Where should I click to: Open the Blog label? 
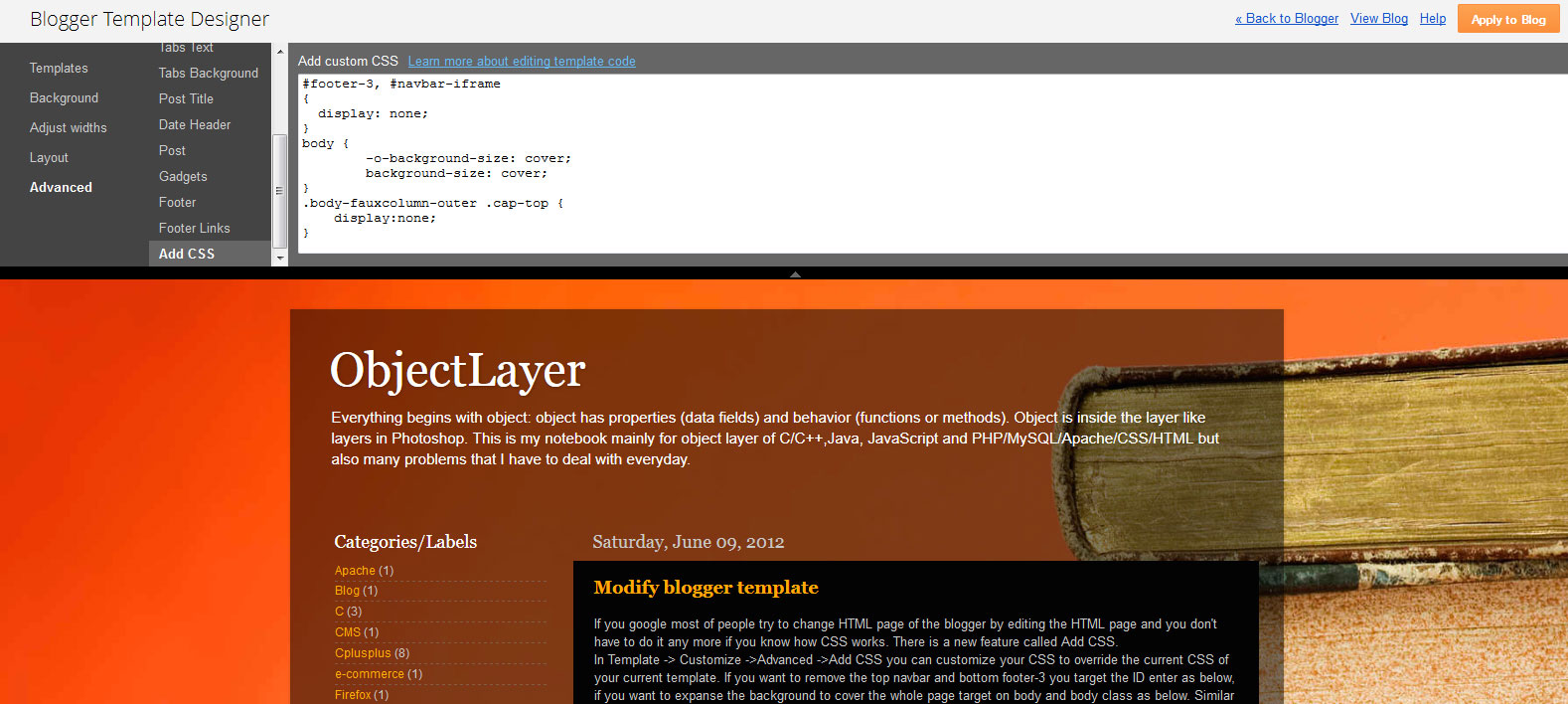click(x=347, y=591)
